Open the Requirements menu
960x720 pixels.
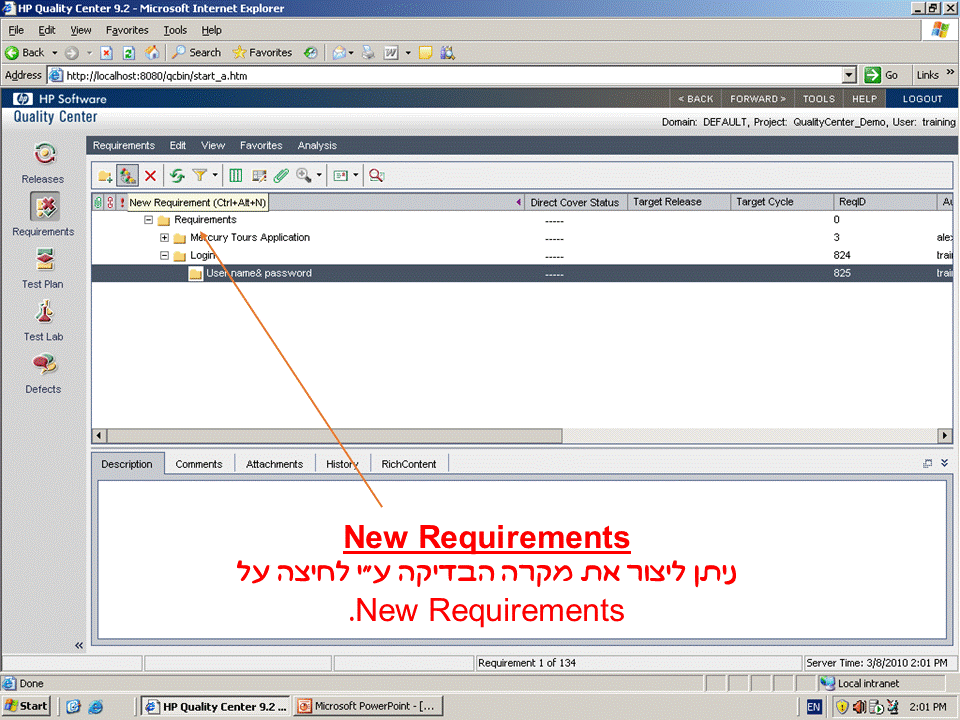pyautogui.click(x=124, y=145)
